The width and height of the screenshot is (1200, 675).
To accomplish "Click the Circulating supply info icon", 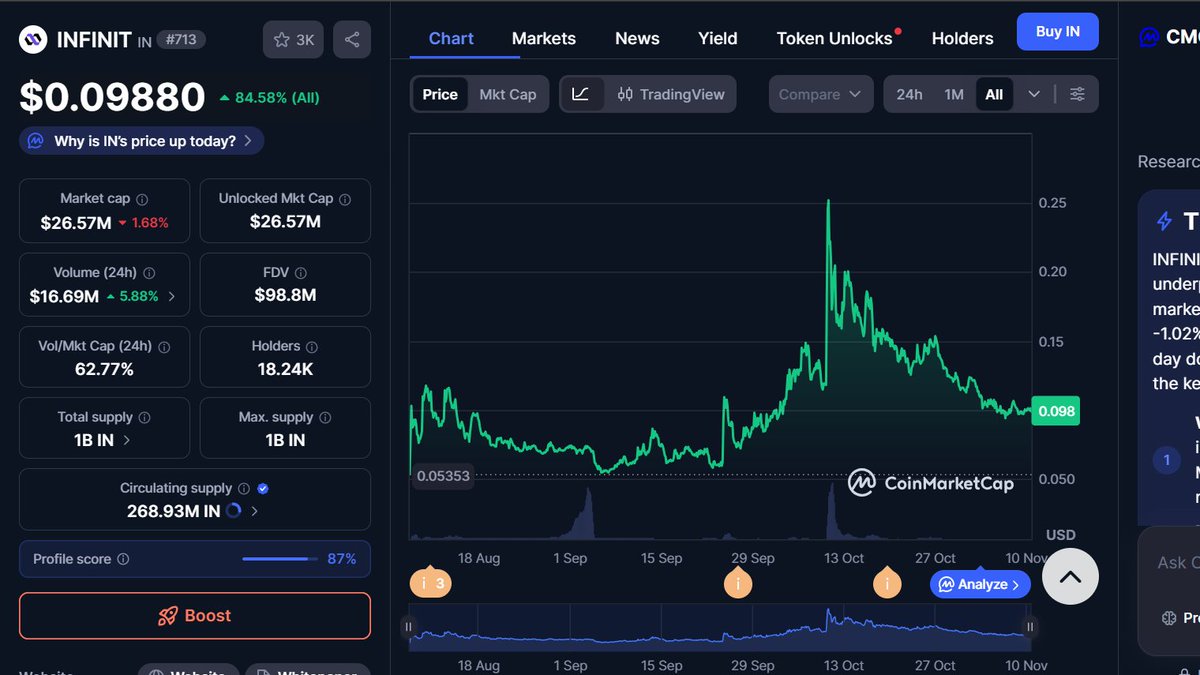I will (x=243, y=488).
